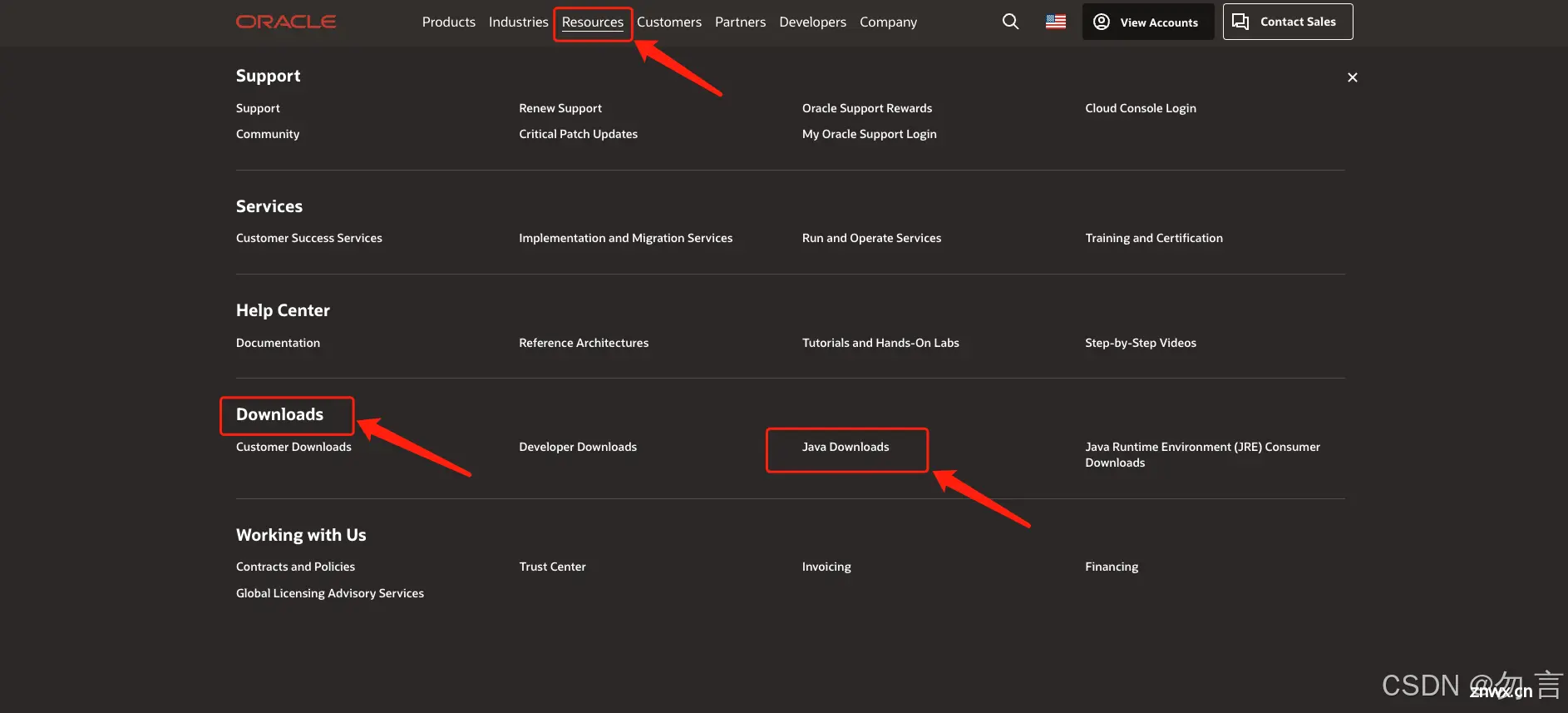This screenshot has width=1568, height=713.
Task: Open Java Runtime Environment Consumer Downloads
Action: 1202,454
